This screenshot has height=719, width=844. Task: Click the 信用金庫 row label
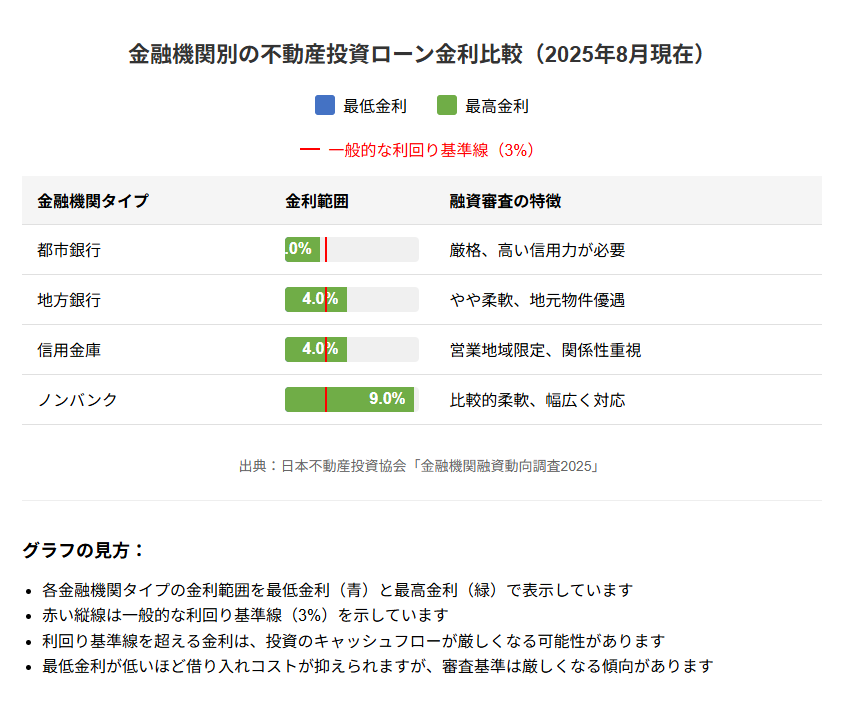69,350
